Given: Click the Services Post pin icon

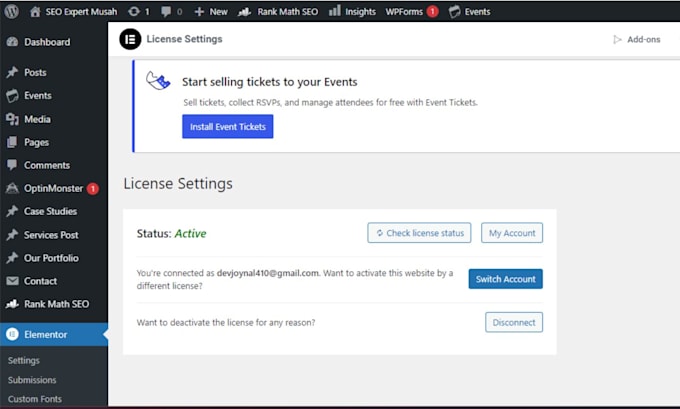Looking at the screenshot, I should pos(13,235).
